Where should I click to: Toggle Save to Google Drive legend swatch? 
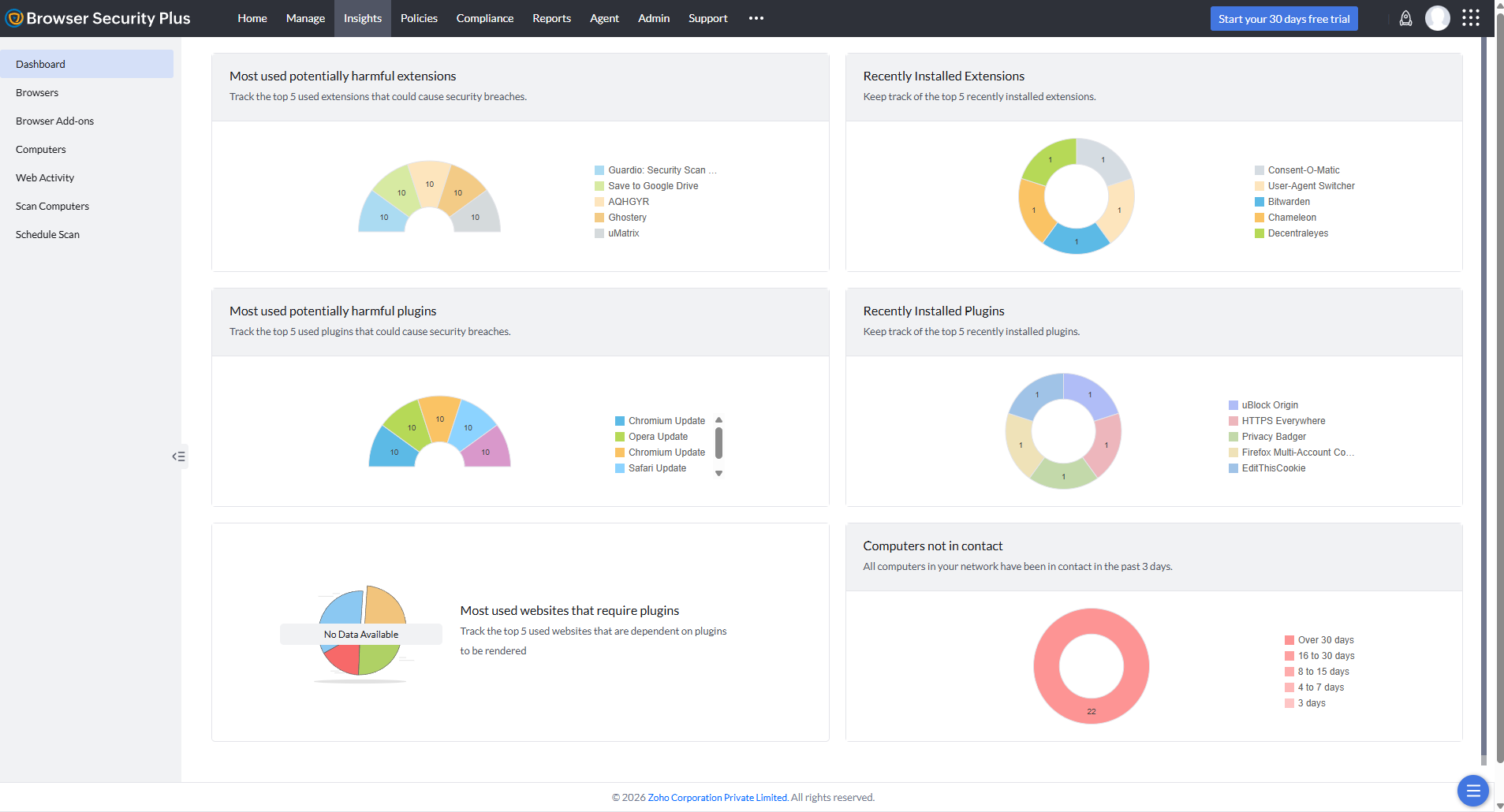tap(599, 186)
